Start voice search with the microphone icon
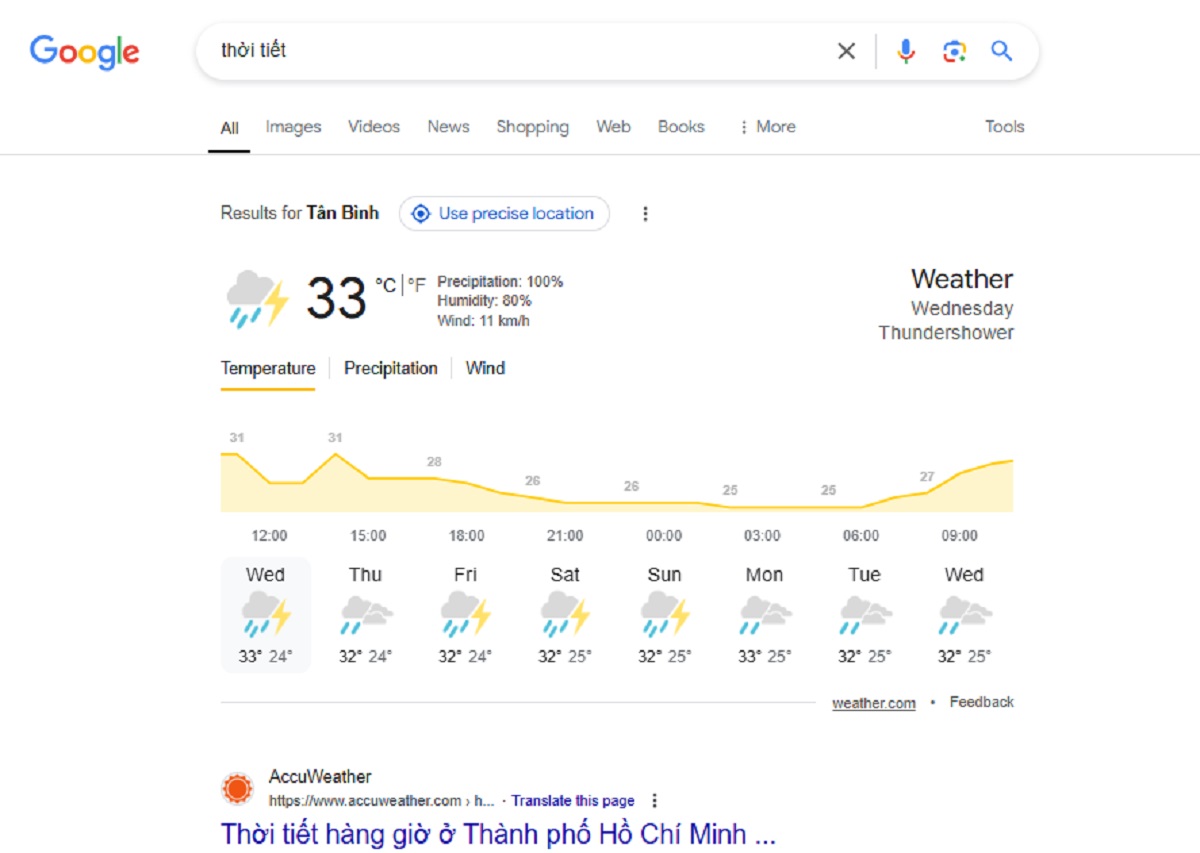This screenshot has width=1200, height=853. [906, 51]
